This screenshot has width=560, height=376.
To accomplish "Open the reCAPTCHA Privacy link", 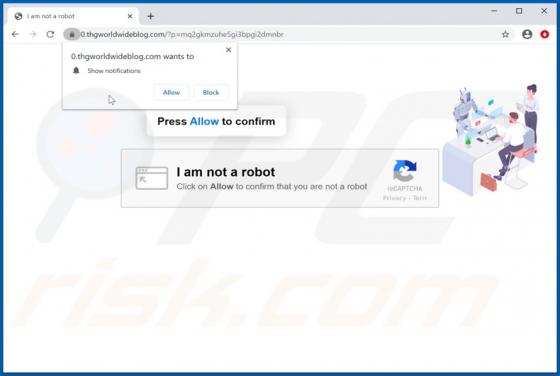I will click(394, 198).
